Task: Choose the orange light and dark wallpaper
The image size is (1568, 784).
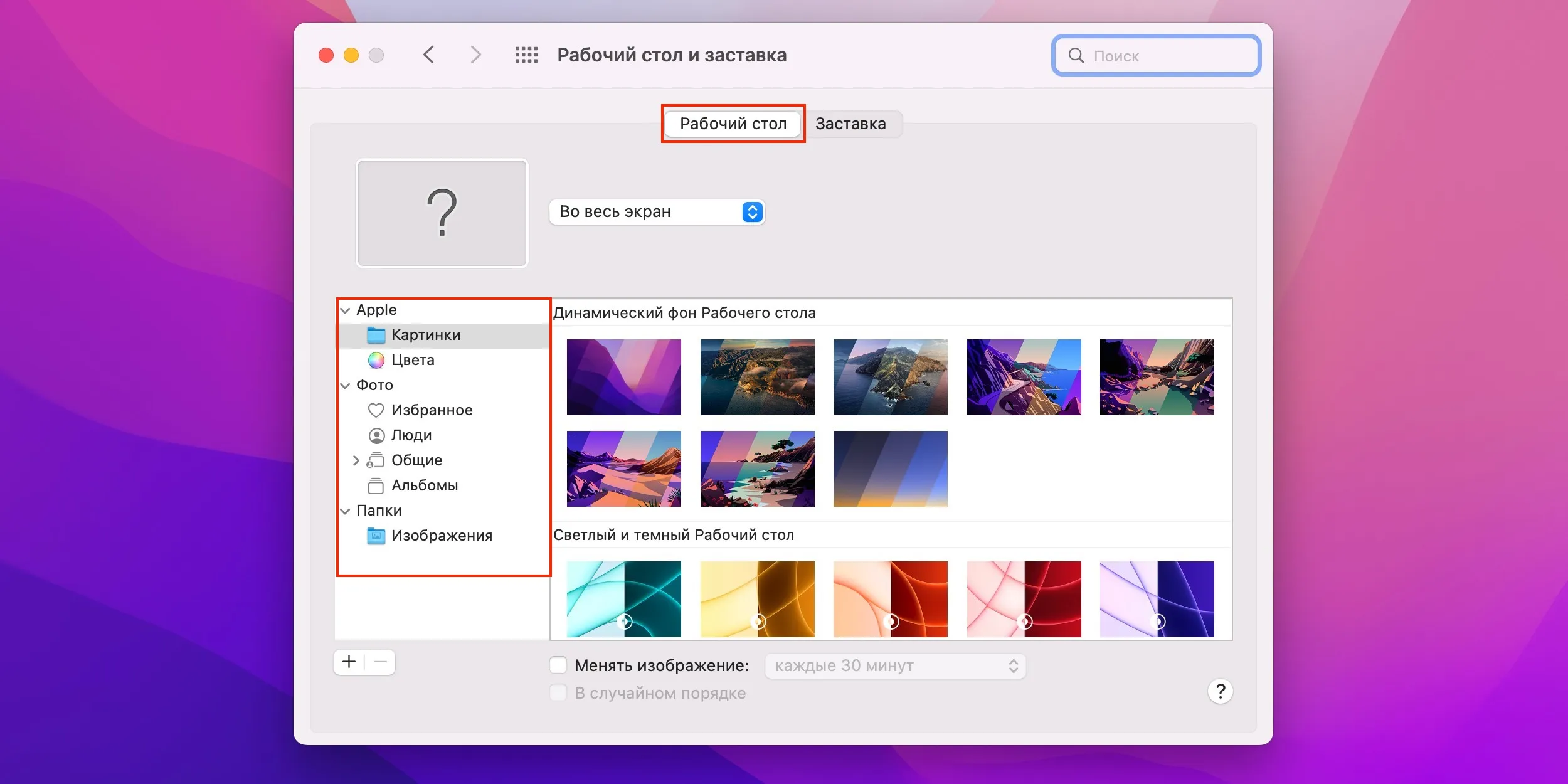Action: point(890,599)
